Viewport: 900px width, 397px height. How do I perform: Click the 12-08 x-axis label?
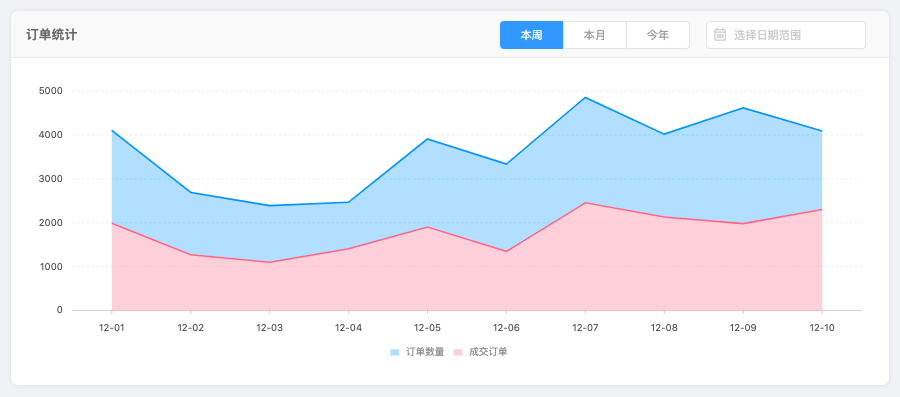pos(664,328)
